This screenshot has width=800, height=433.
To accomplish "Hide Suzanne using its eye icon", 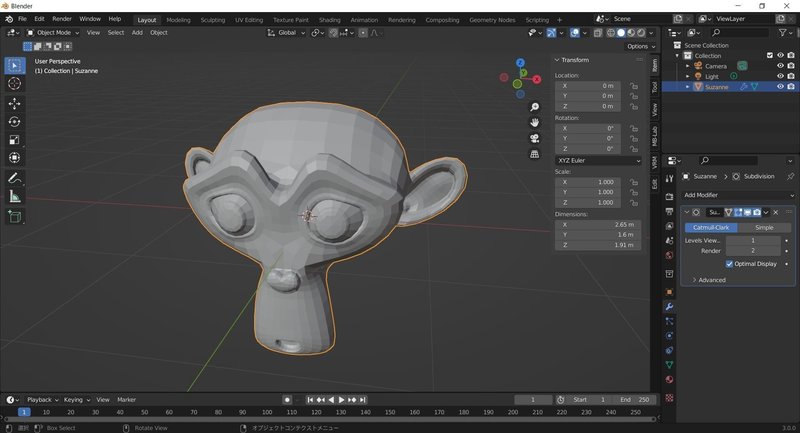I will click(780, 87).
